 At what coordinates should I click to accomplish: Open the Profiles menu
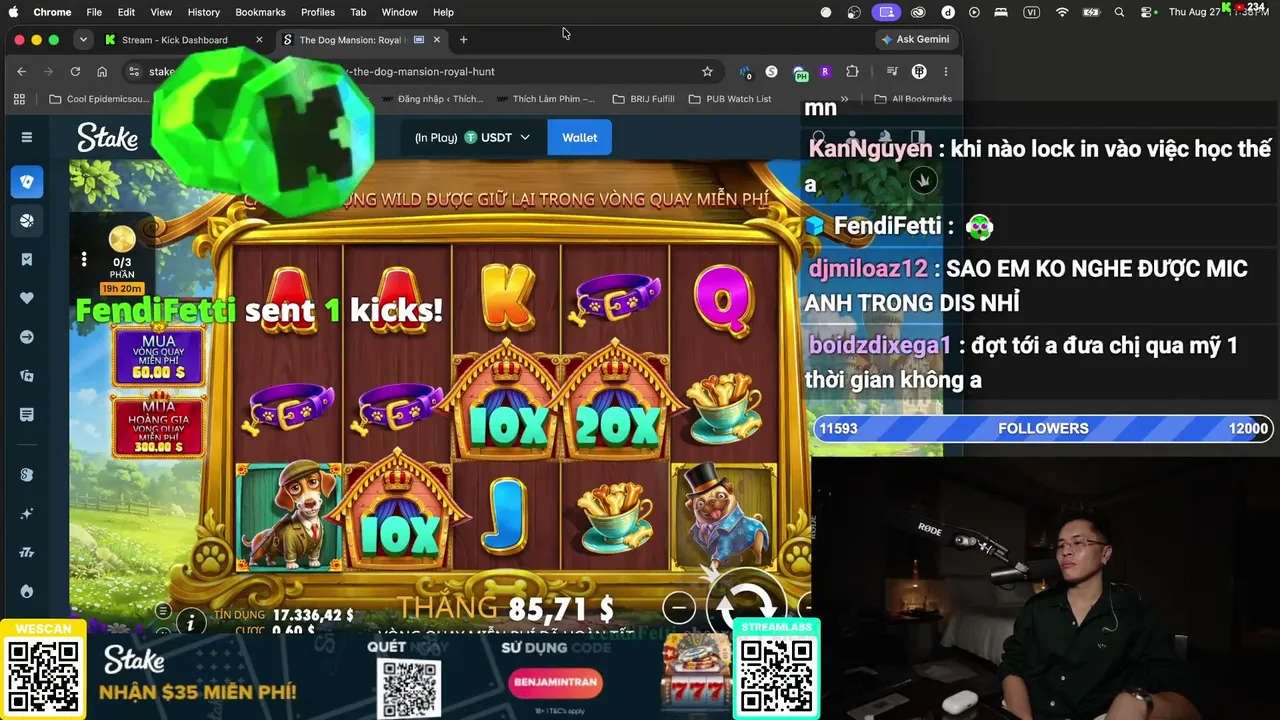click(318, 12)
